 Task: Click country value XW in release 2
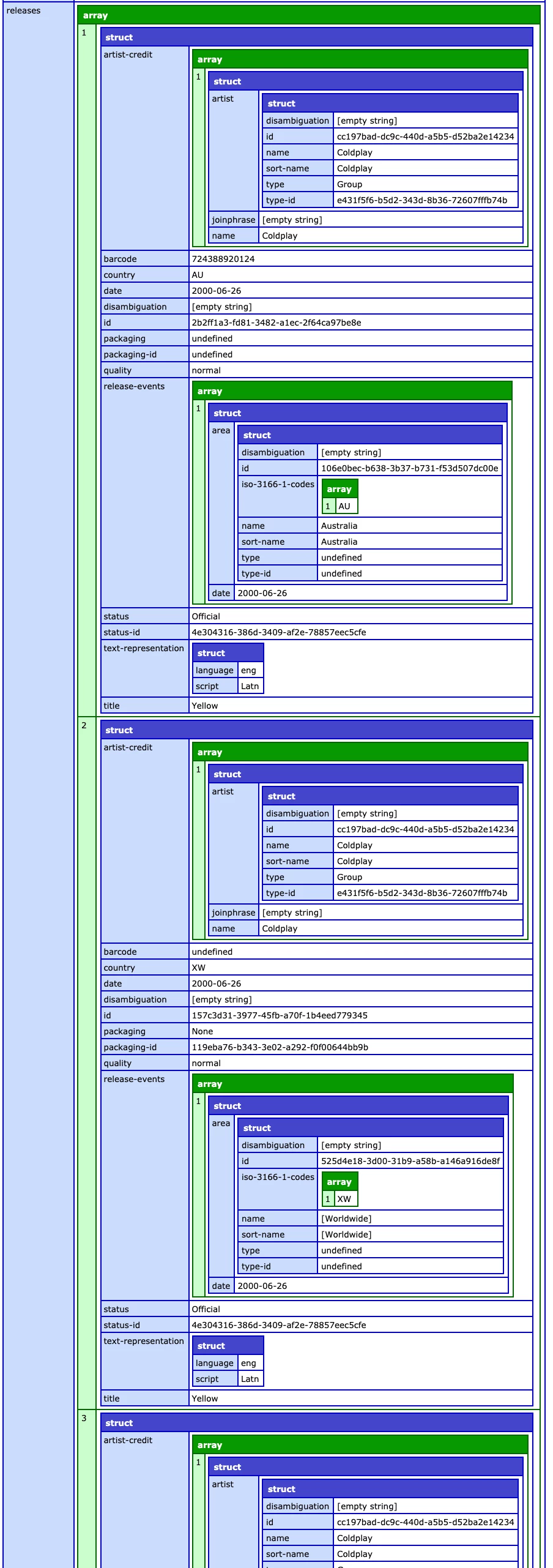point(199,968)
